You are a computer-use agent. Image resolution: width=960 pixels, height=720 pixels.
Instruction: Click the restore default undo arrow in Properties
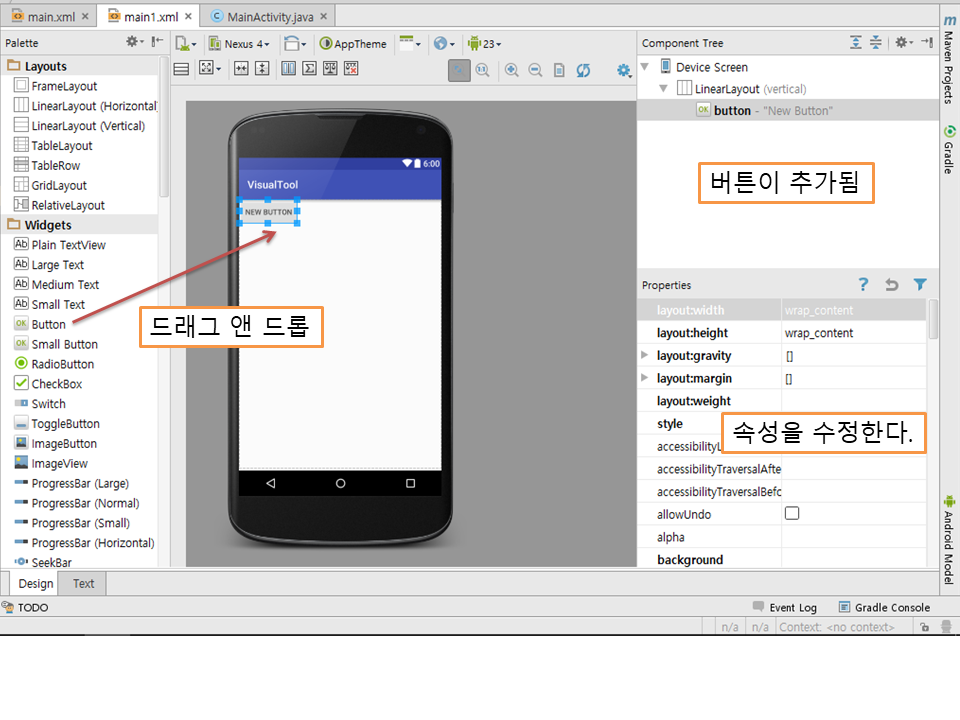point(892,285)
